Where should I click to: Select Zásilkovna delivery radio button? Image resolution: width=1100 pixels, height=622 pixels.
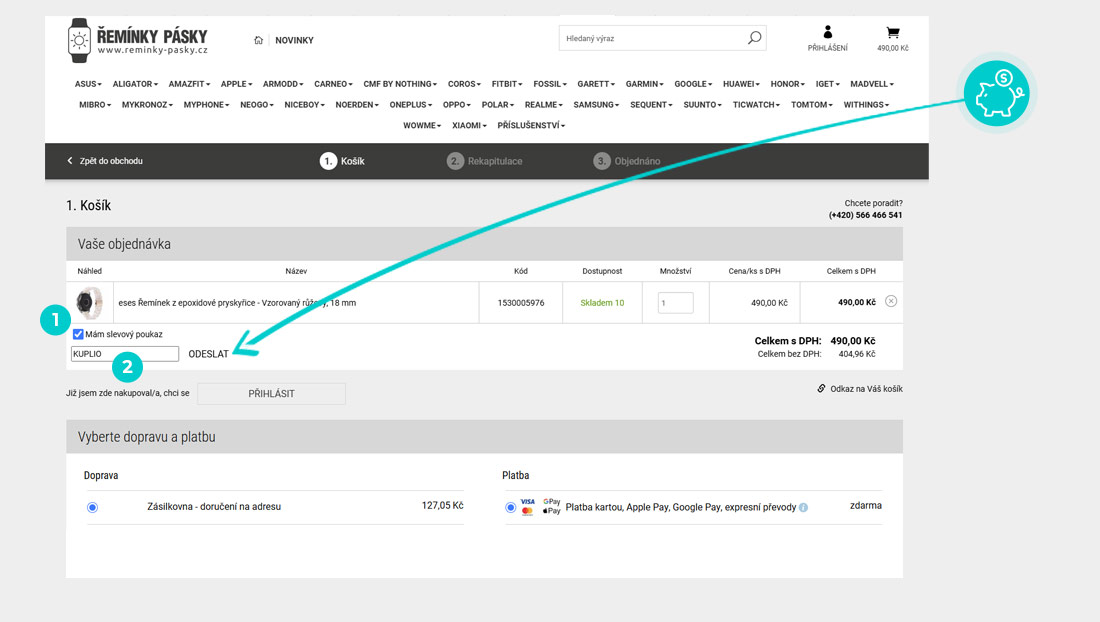pyautogui.click(x=92, y=507)
